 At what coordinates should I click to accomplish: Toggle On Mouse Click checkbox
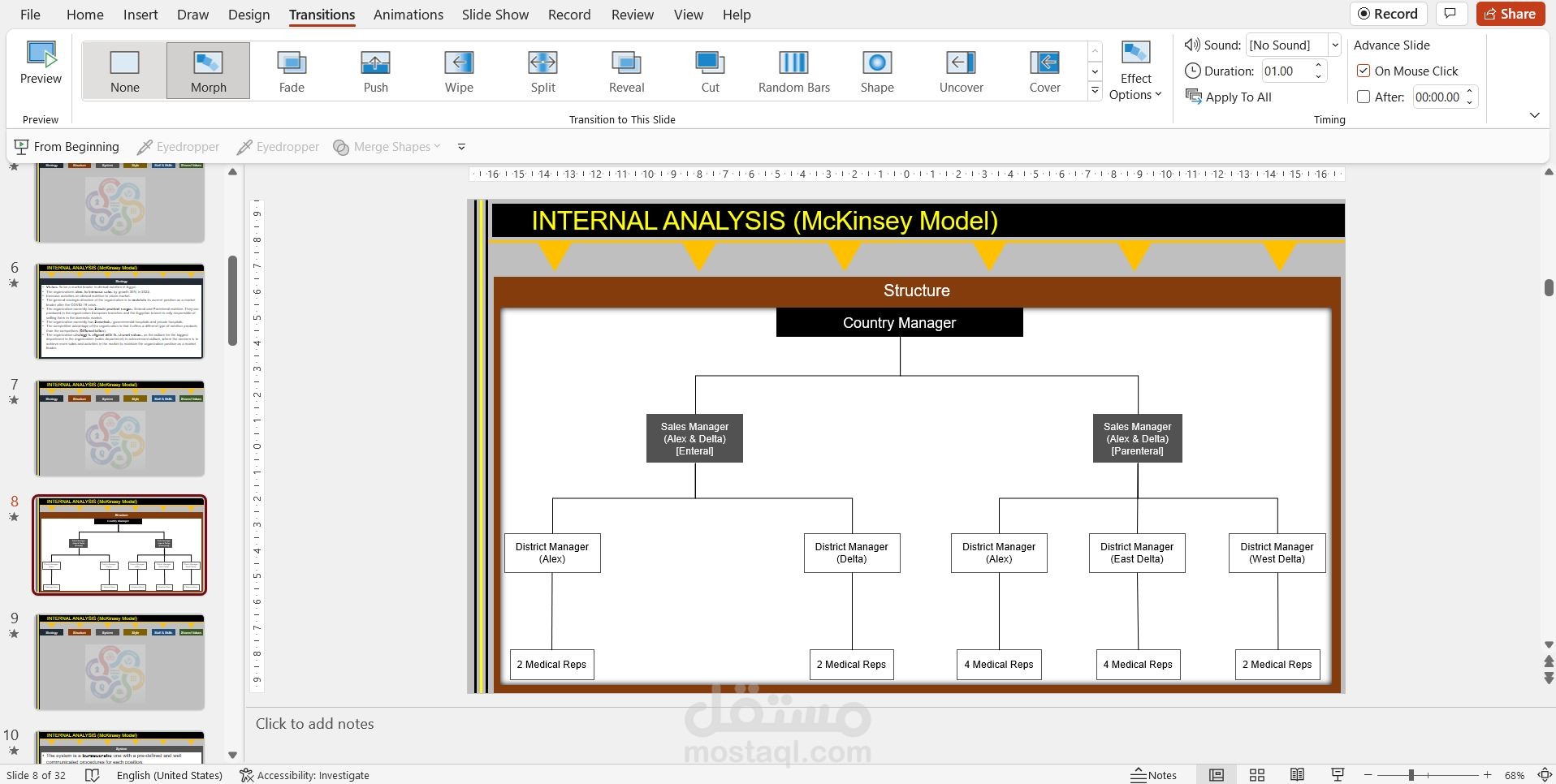pos(1364,71)
